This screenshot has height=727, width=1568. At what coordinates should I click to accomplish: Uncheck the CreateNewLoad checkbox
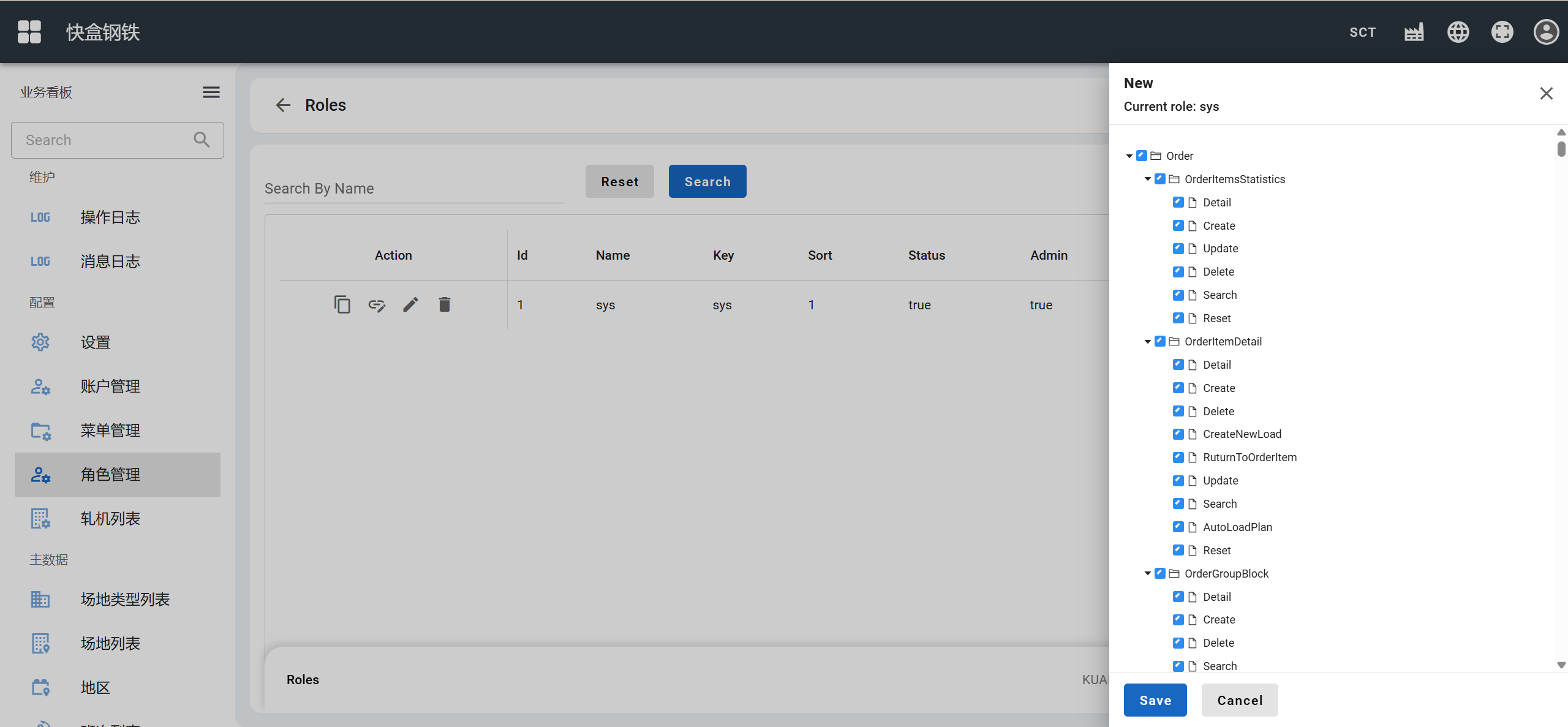1178,434
